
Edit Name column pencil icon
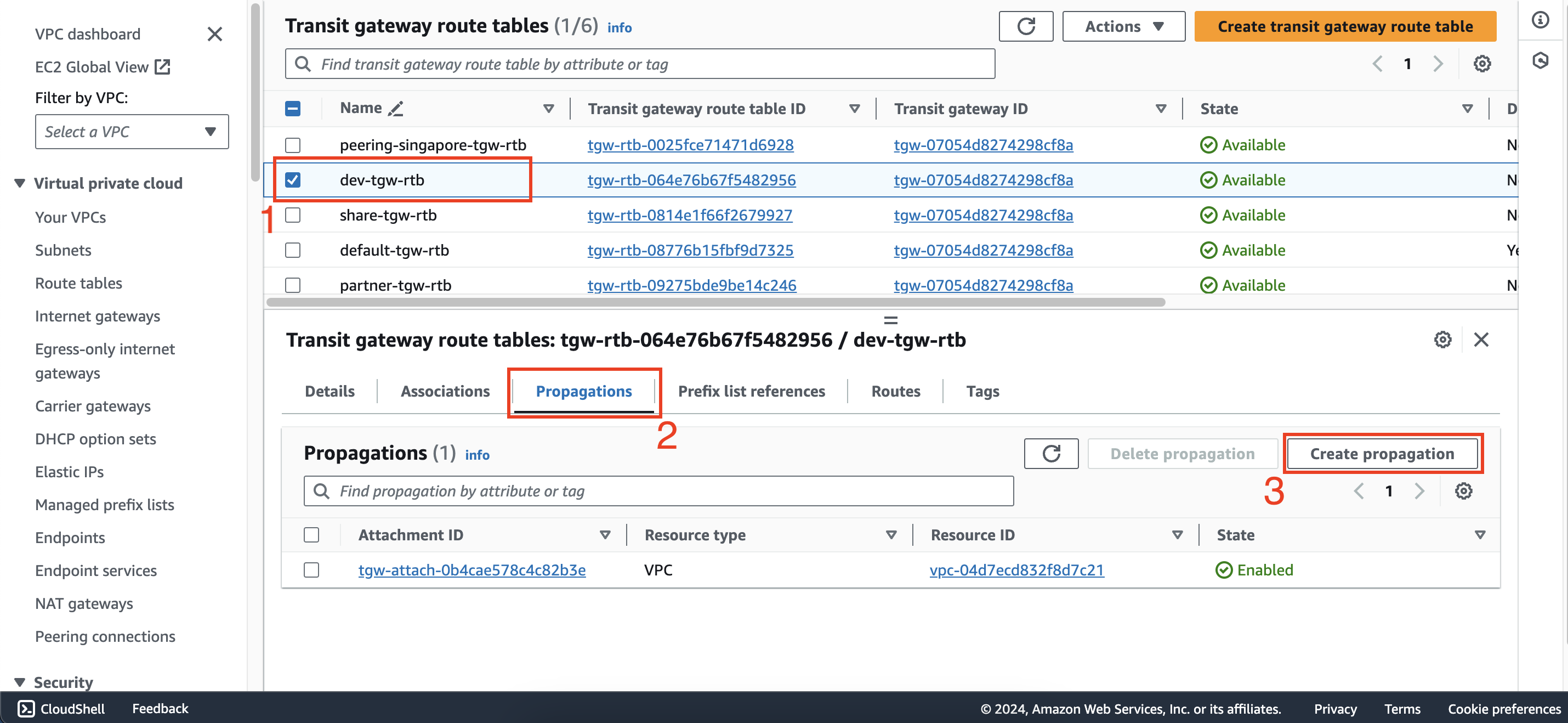[x=396, y=109]
